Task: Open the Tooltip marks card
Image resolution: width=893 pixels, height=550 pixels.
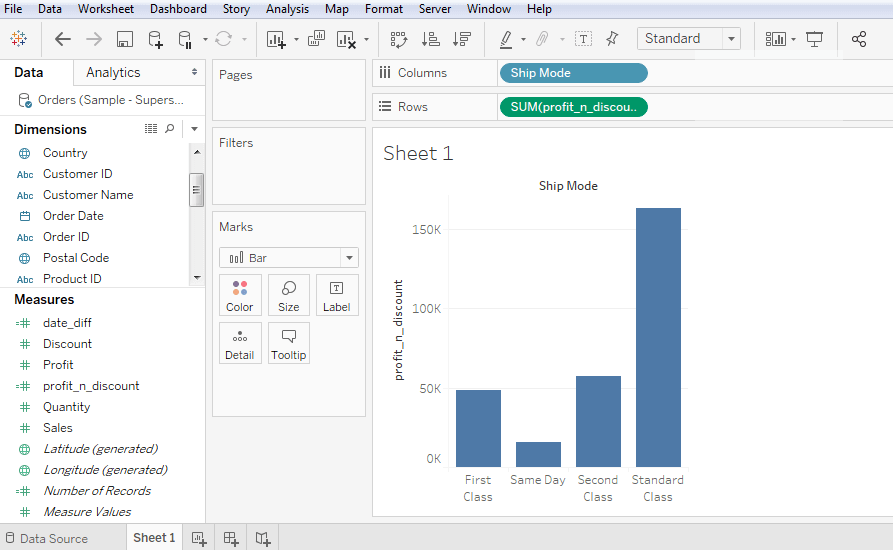Action: (x=289, y=343)
